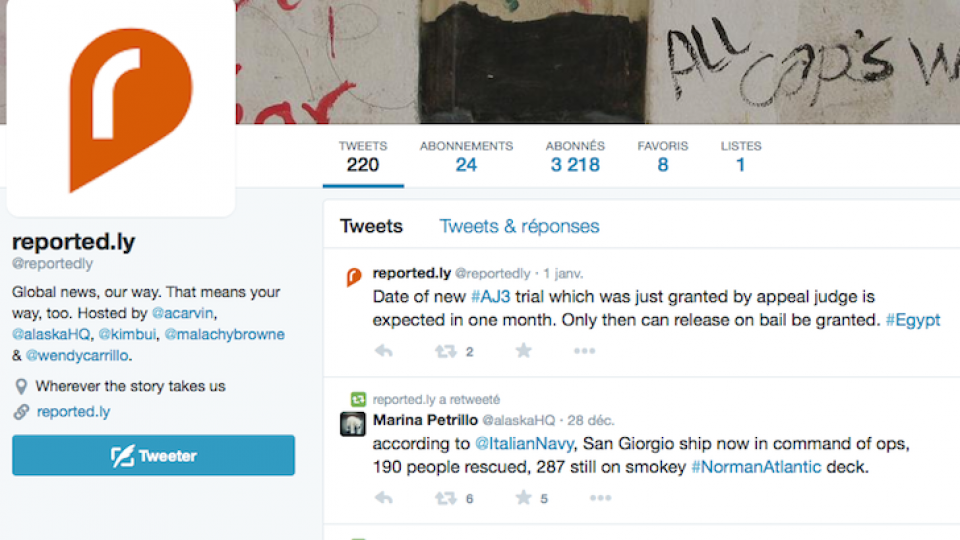Image resolution: width=960 pixels, height=540 pixels.
Task: Click the link chain icon beside reported.ly URL
Action: (21, 412)
